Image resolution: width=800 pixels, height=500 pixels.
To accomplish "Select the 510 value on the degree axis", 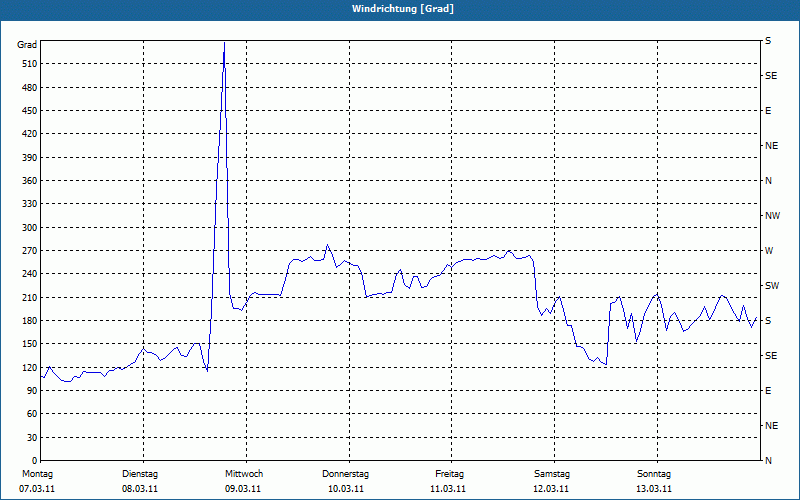I will click(30, 64).
